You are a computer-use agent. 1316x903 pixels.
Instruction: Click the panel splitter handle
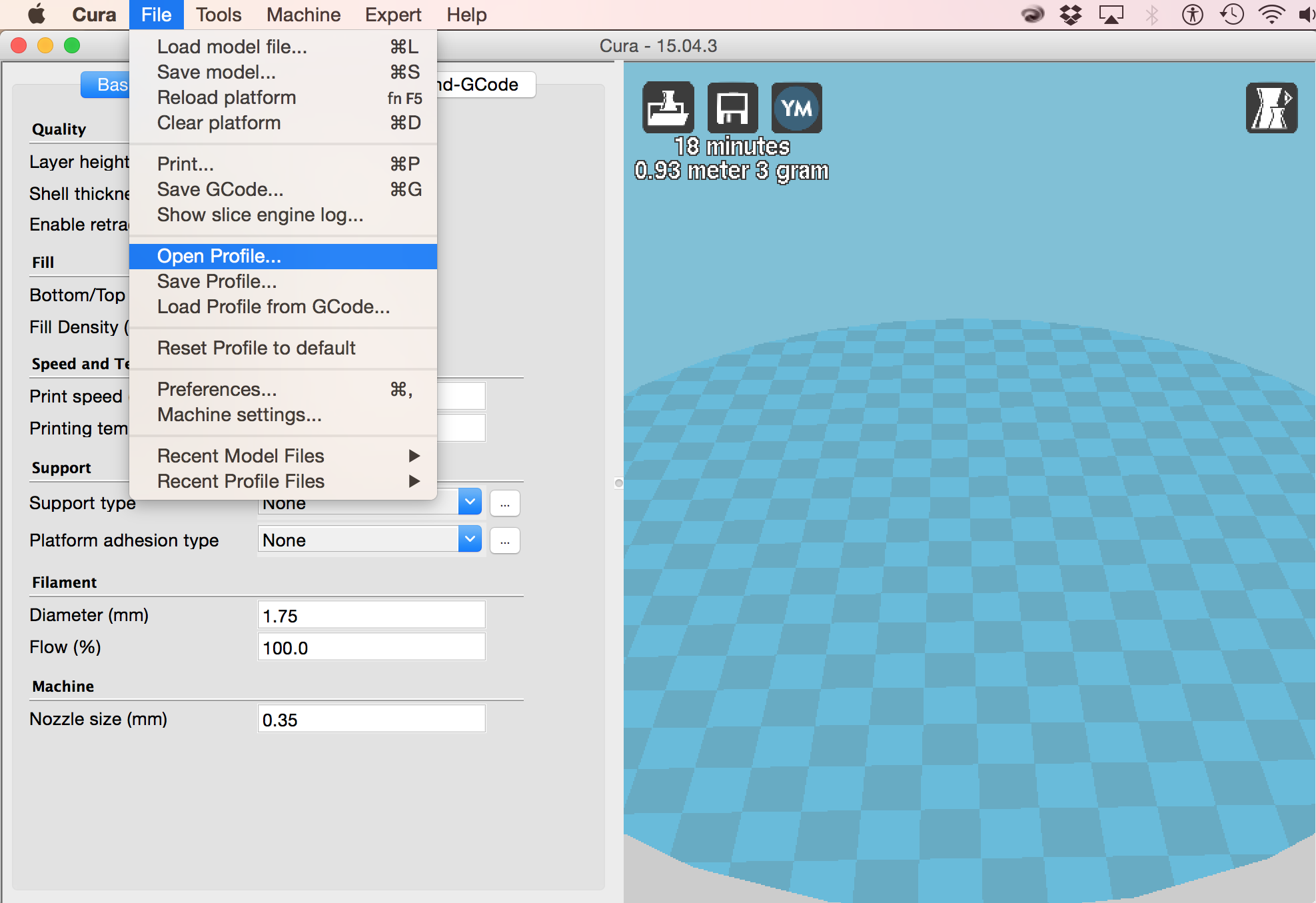[x=618, y=482]
